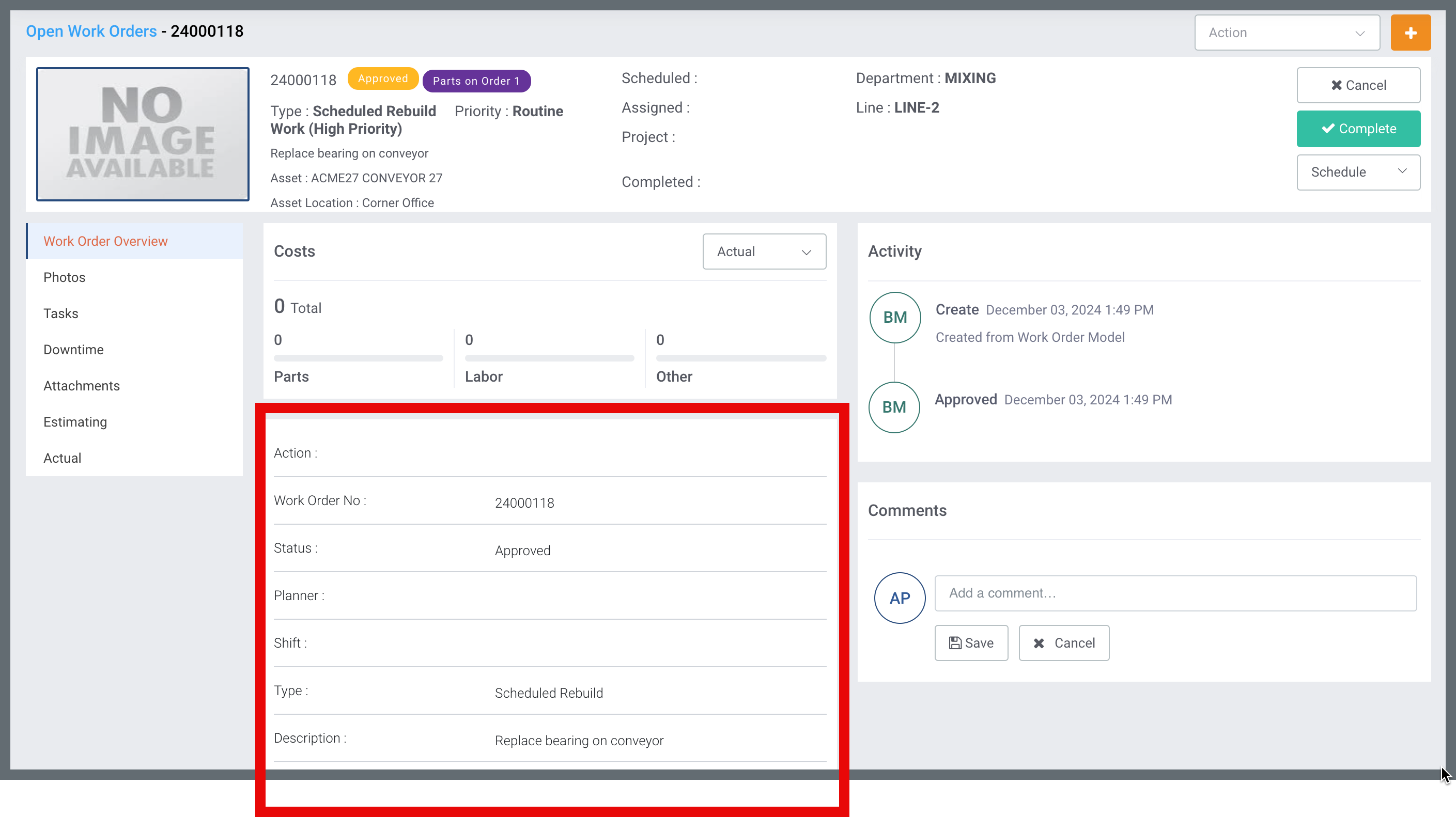Save the comment
Viewport: 1456px width, 817px height.
coord(970,643)
